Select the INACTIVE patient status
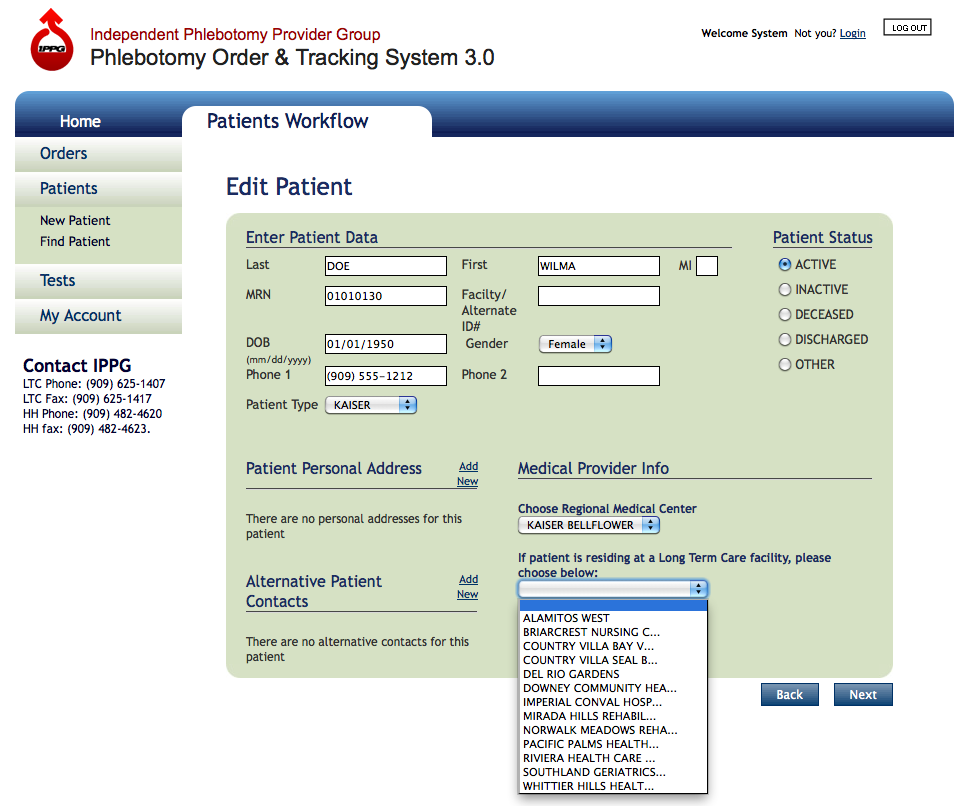 pos(785,290)
